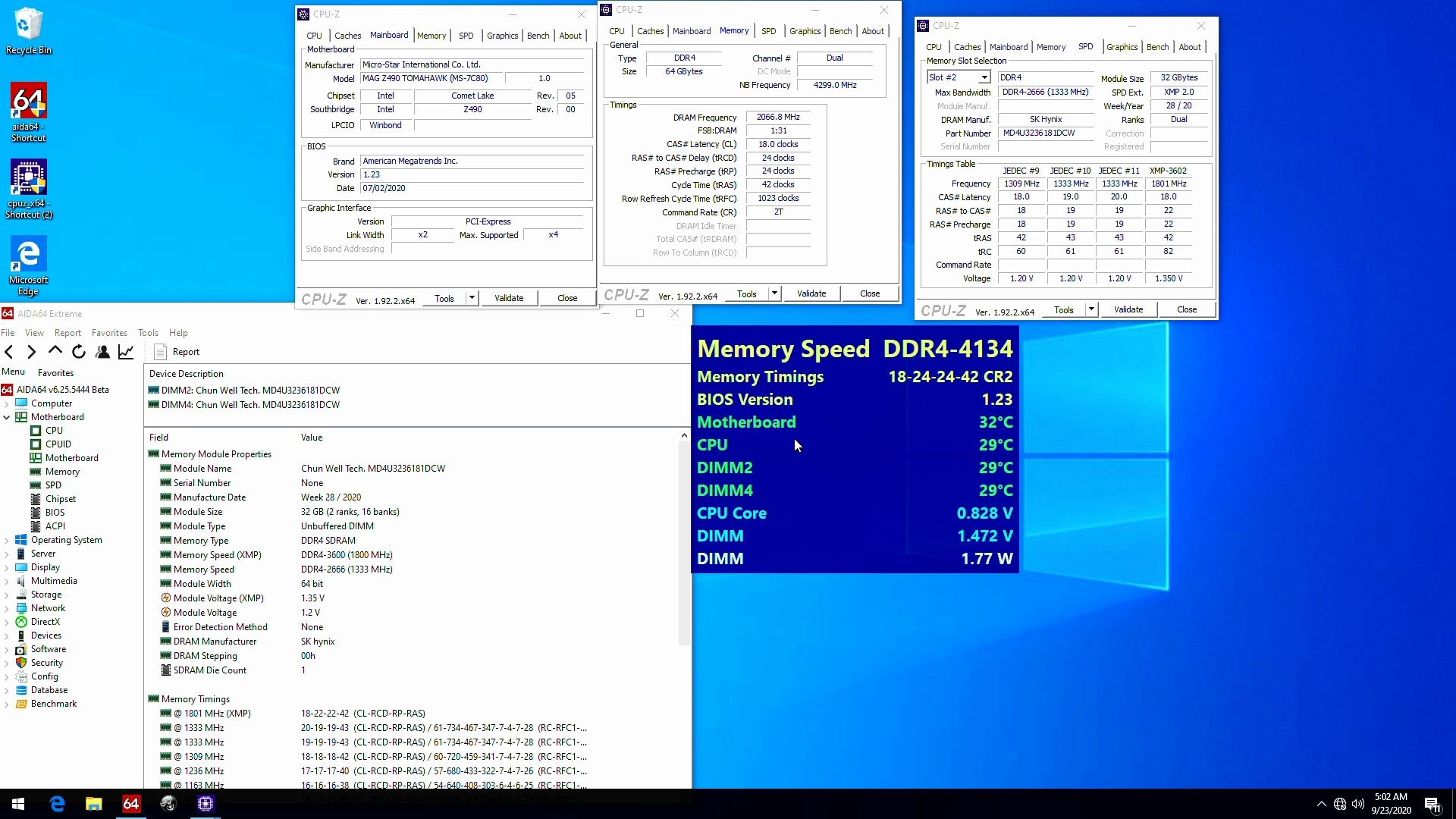This screenshot has height=819, width=1456.
Task: Click Validate in Memory CPU-Z window
Action: [x=811, y=293]
